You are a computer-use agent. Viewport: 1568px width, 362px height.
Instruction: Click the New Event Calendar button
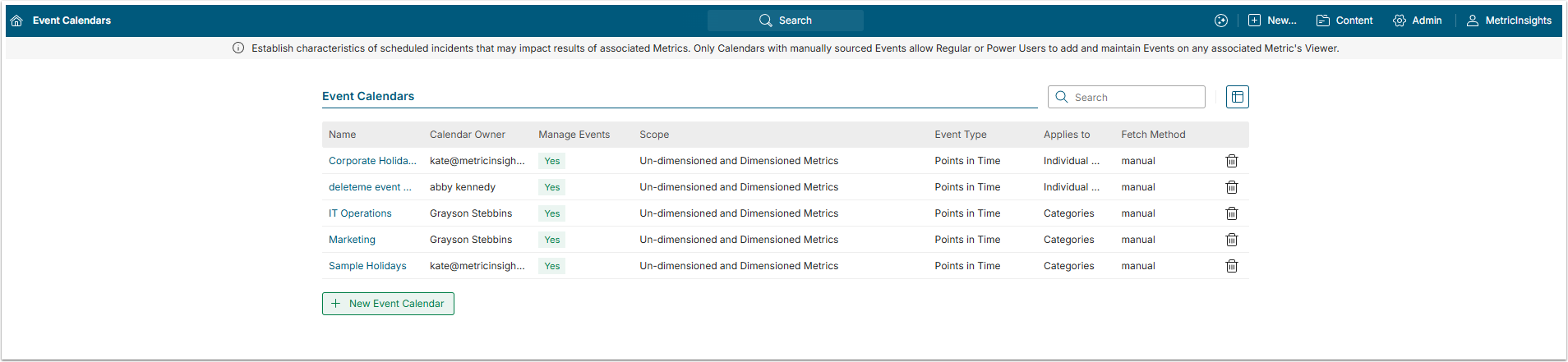(388, 304)
